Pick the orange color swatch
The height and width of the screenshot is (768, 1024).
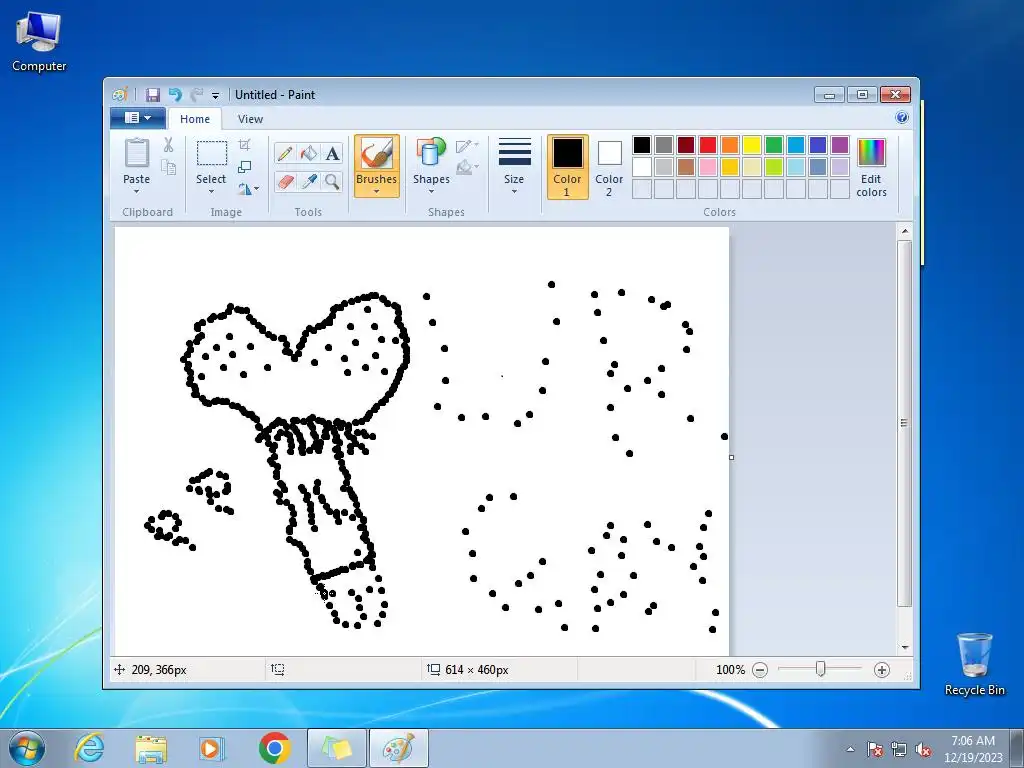tap(730, 144)
